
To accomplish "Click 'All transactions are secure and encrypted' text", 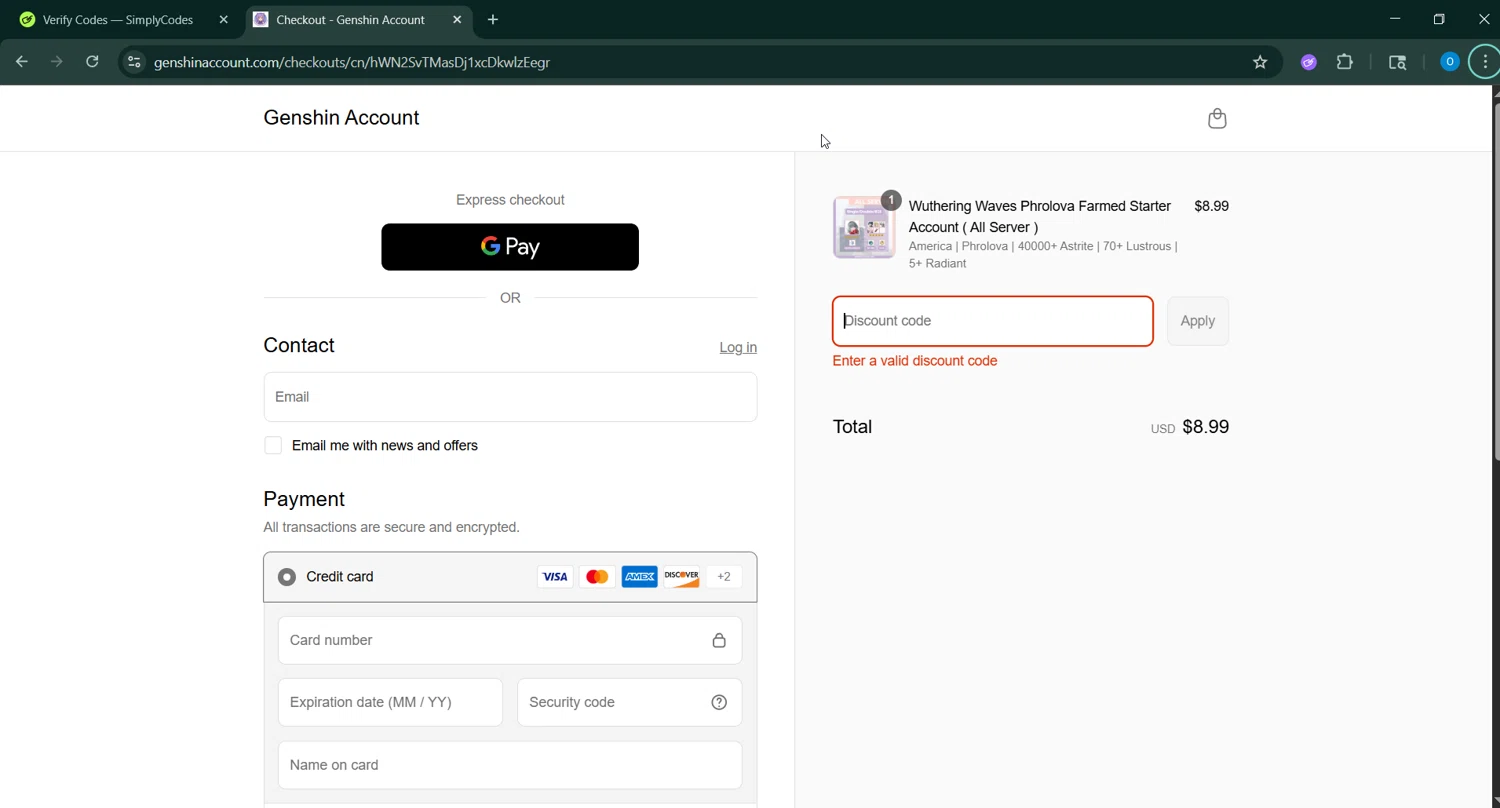I will [391, 527].
